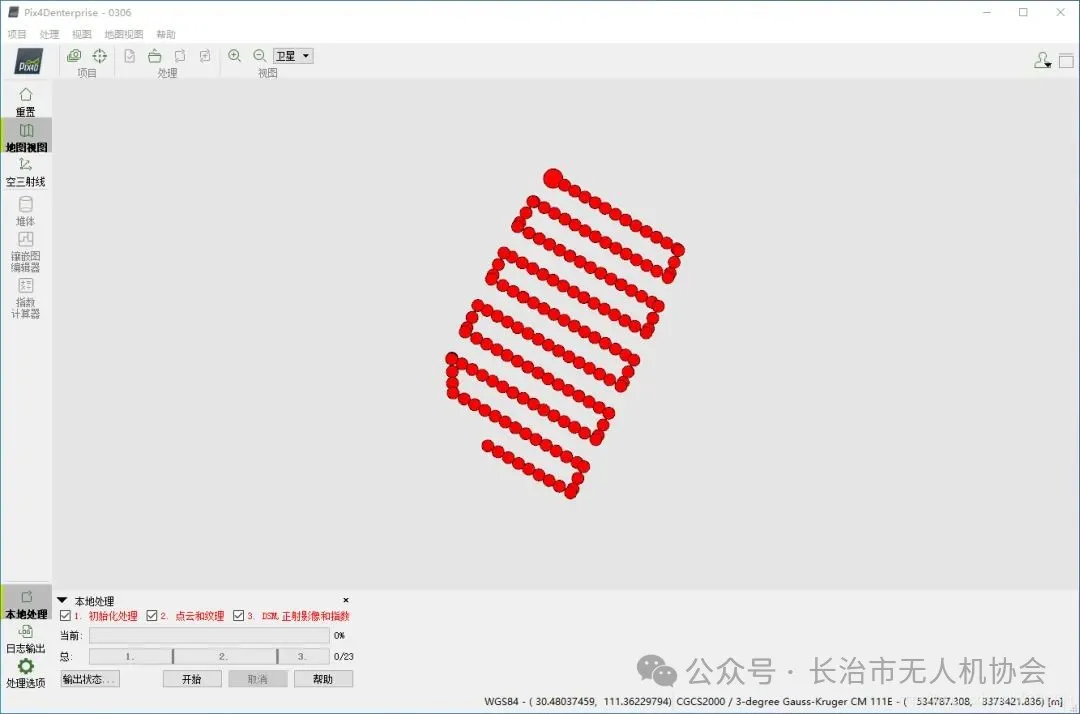Open the 视图 menu
The image size is (1080, 714).
tap(81, 34)
